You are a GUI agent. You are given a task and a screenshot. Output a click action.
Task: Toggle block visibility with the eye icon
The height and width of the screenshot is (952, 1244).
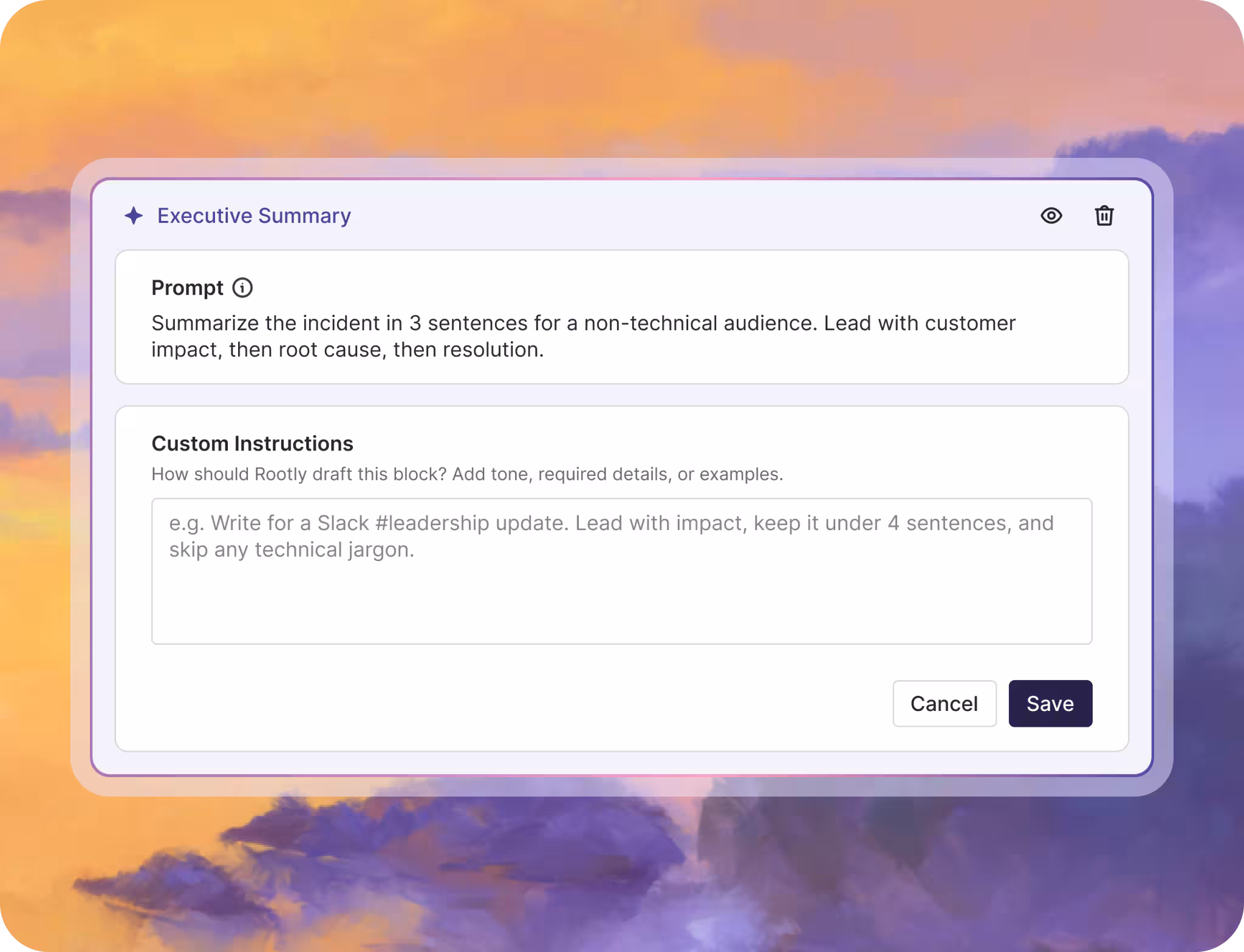1051,216
